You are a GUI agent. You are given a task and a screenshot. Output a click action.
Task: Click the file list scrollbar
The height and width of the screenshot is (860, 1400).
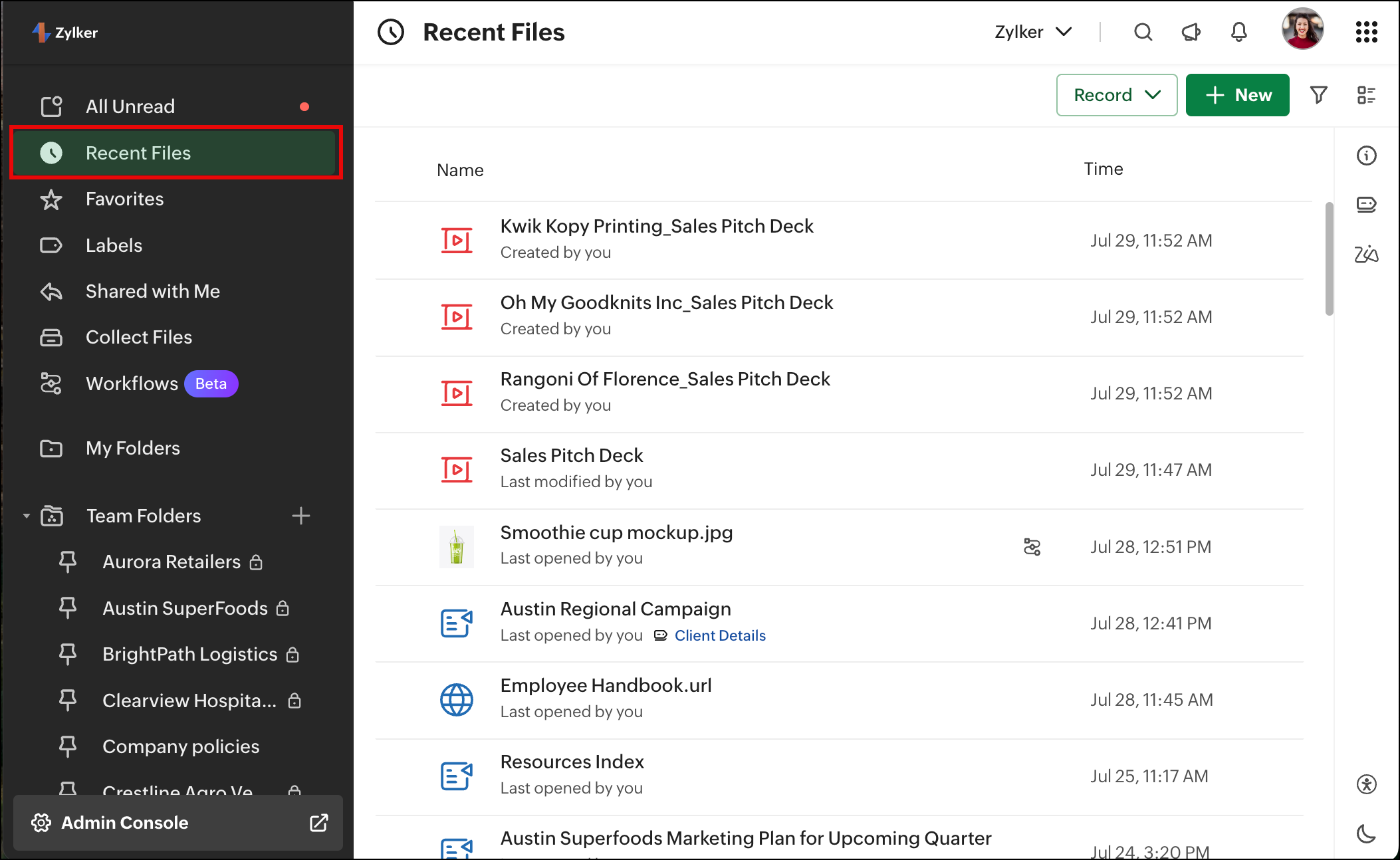(1329, 259)
